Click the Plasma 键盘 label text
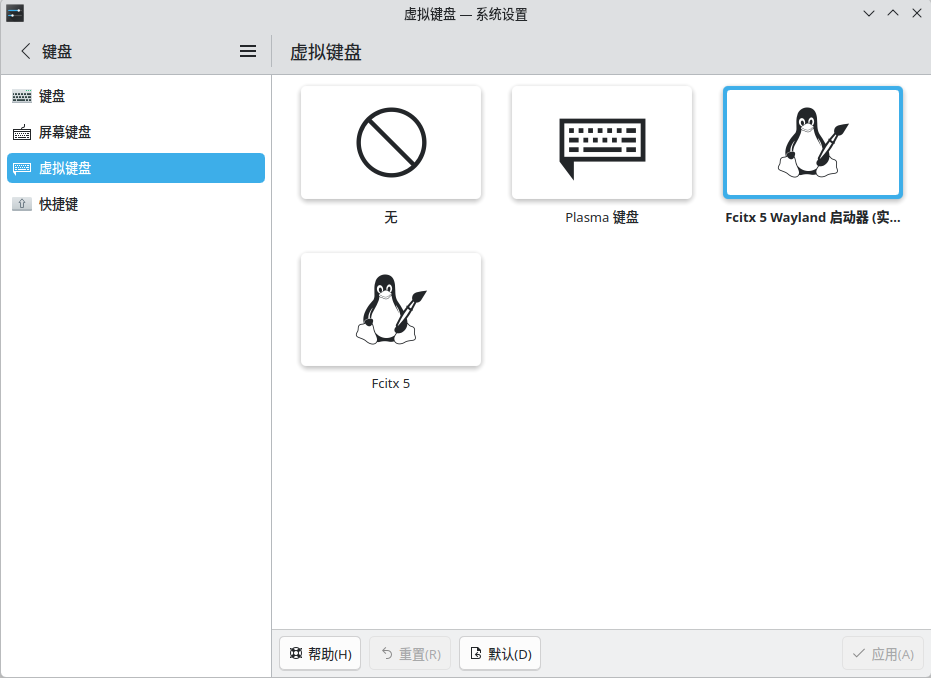 tap(601, 217)
